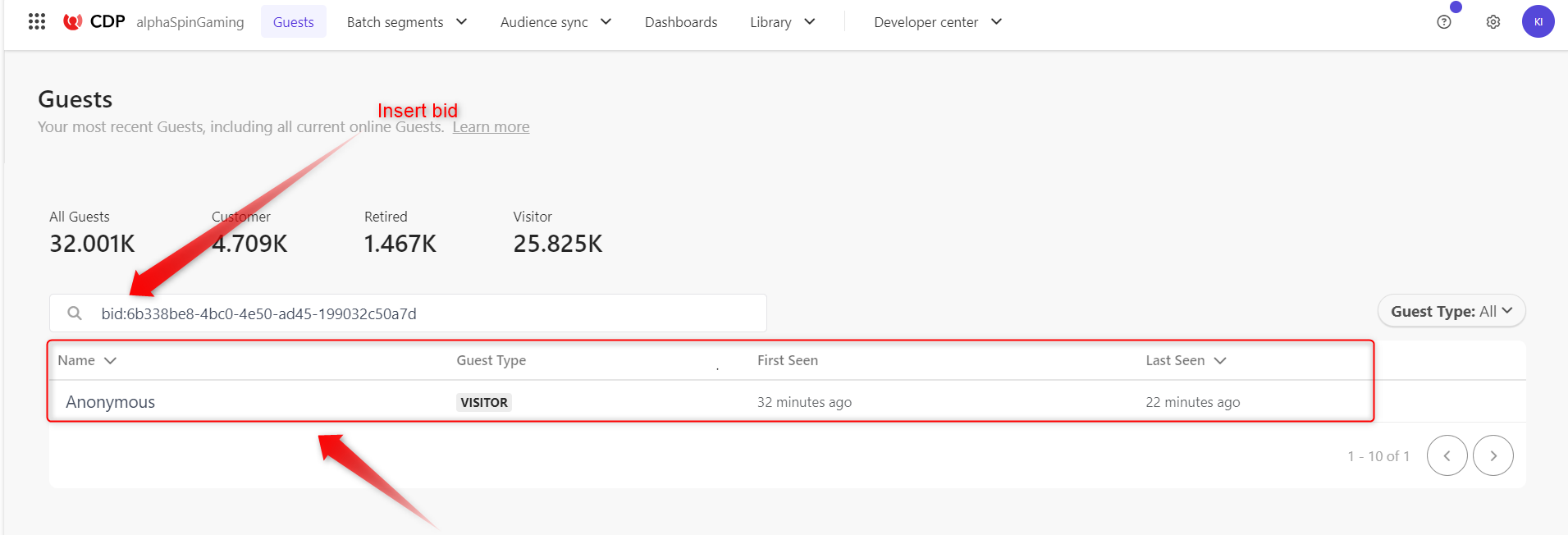Open the Guest Type filter dropdown
The height and width of the screenshot is (535, 1568).
1451,311
